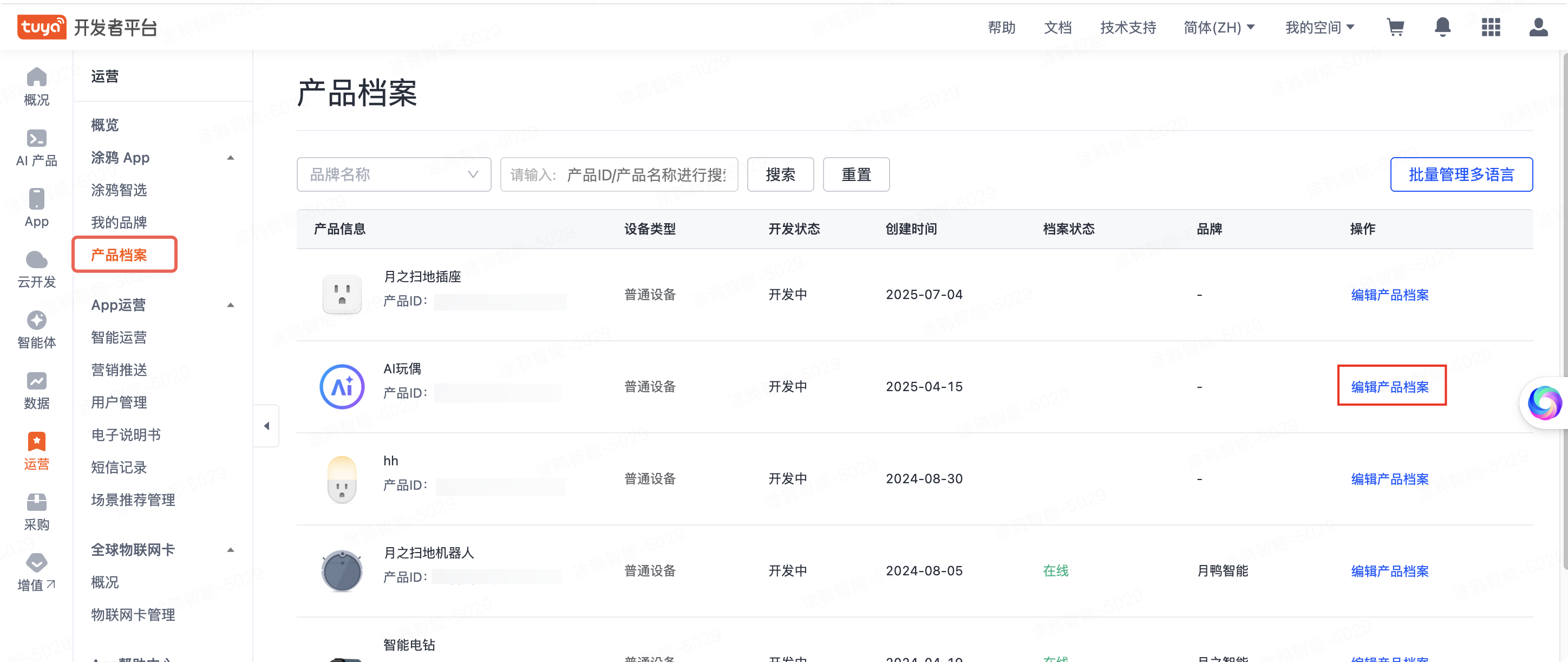Click the 批量管理多语言 button

point(1461,175)
